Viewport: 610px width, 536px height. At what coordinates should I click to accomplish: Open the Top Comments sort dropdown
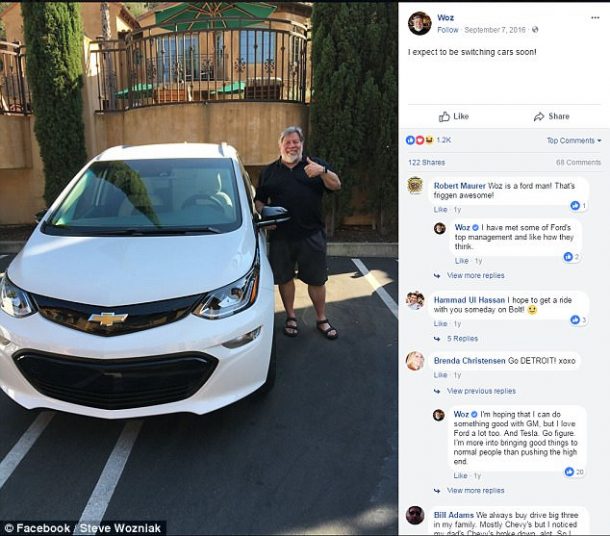pyautogui.click(x=574, y=140)
